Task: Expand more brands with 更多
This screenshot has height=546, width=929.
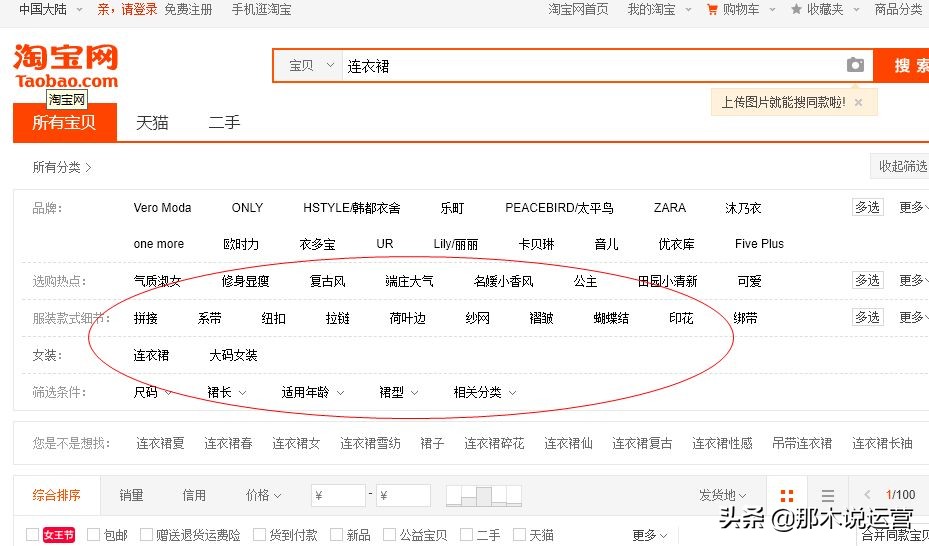Action: tap(913, 207)
